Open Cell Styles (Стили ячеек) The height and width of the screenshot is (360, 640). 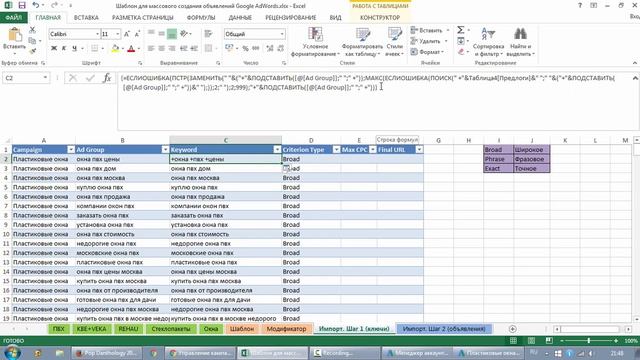(395, 42)
